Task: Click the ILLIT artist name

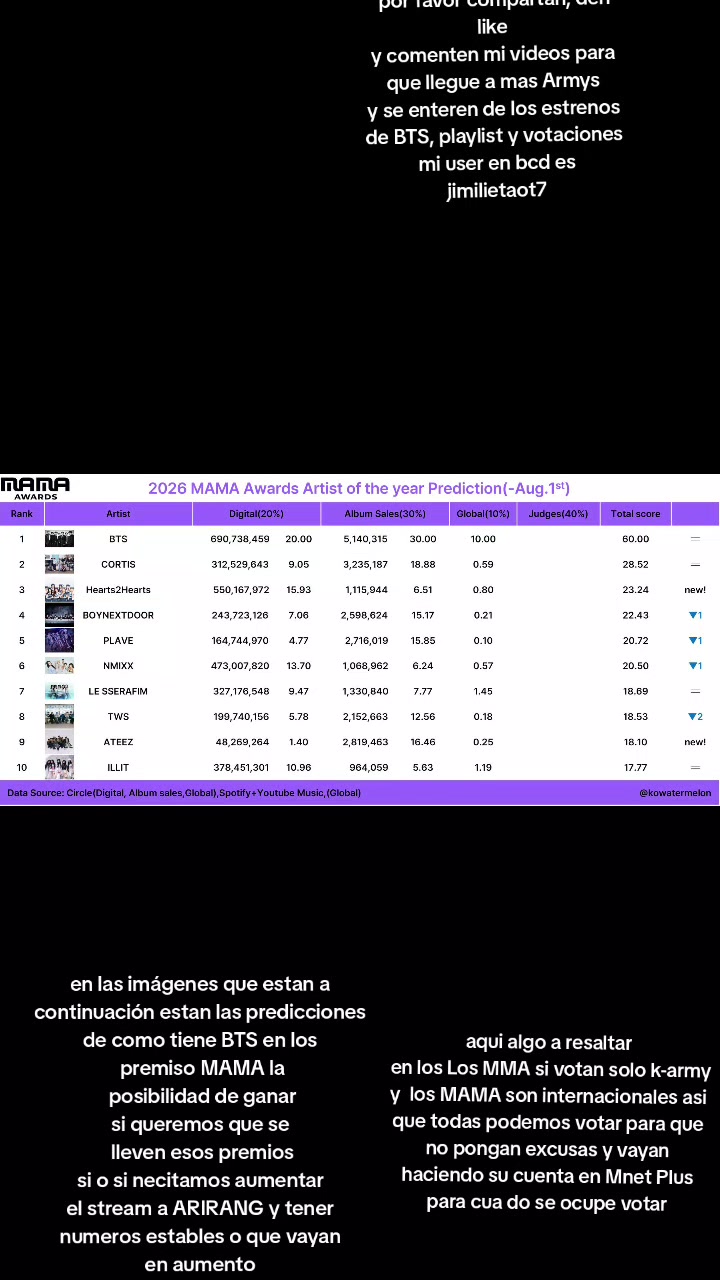Action: click(118, 768)
